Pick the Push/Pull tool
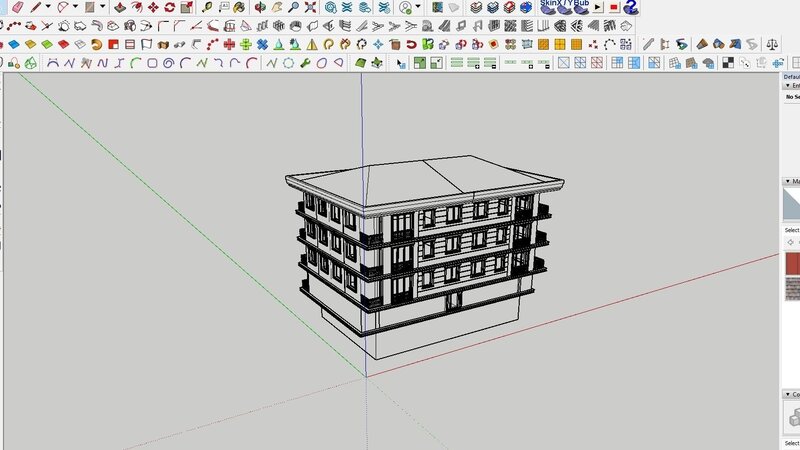Image resolution: width=800 pixels, height=450 pixels. point(120,7)
